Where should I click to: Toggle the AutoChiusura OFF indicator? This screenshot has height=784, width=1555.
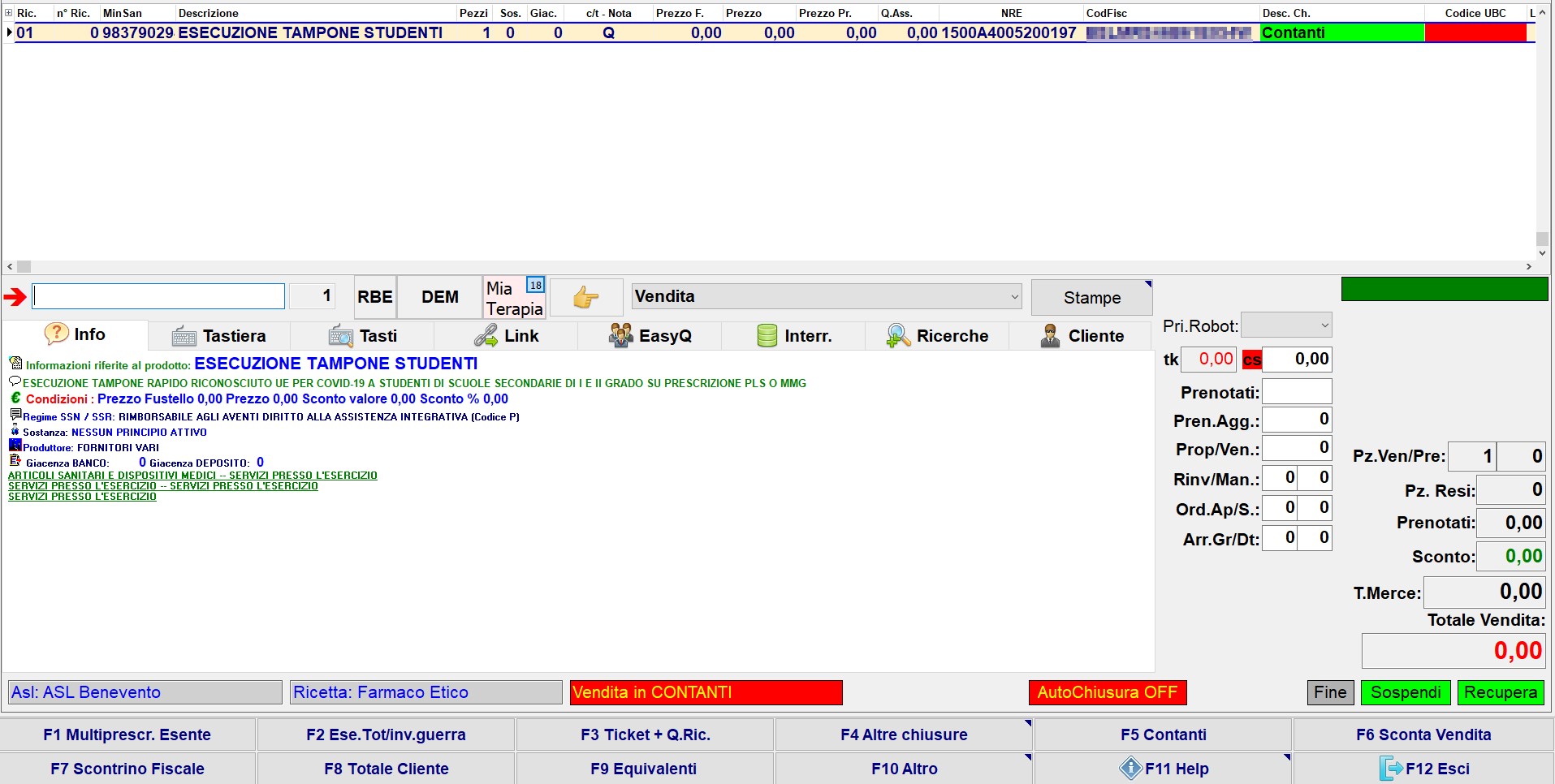(1107, 692)
